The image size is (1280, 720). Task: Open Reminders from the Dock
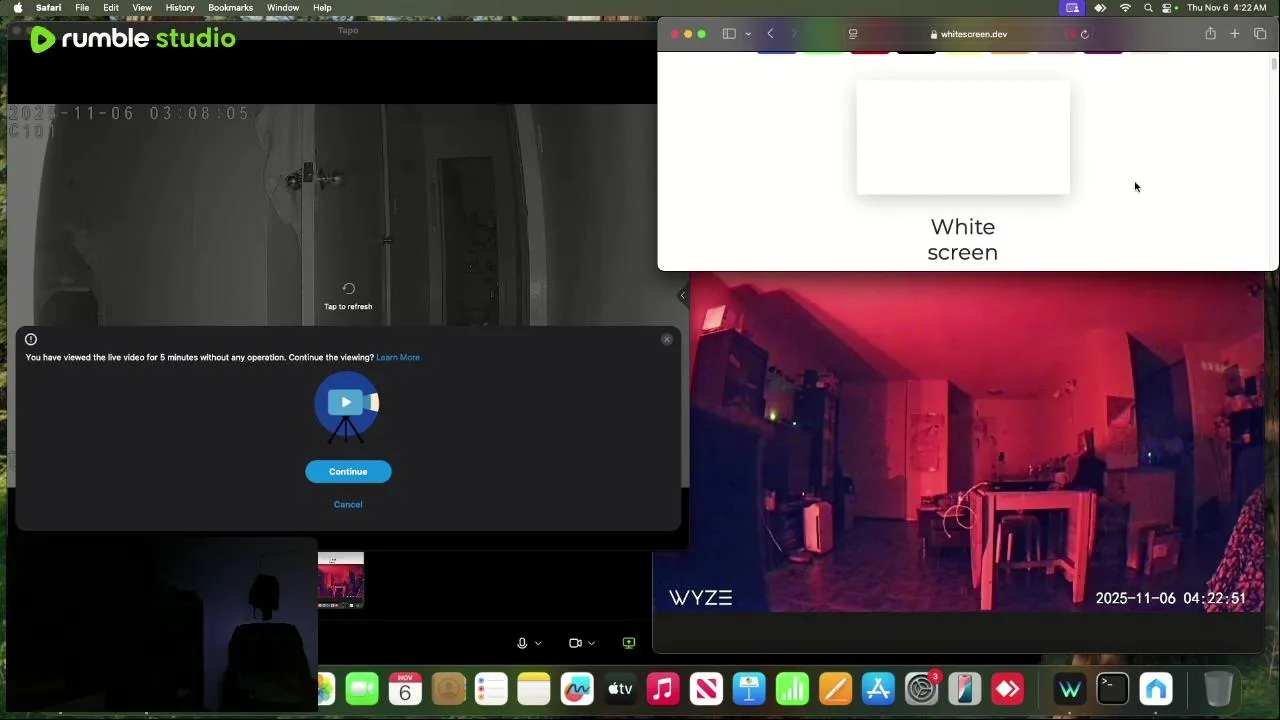491,689
